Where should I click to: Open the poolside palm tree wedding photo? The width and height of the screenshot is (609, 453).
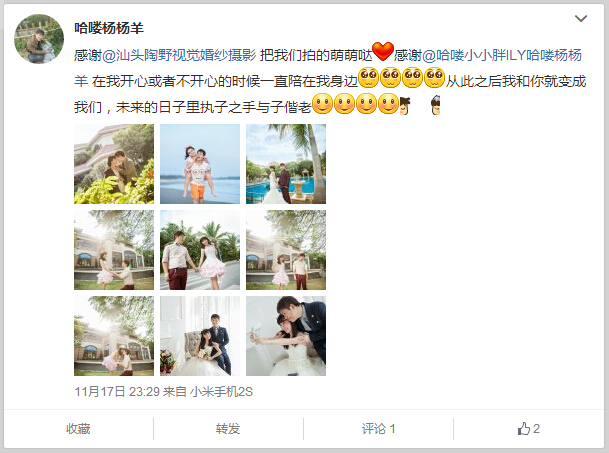click(286, 164)
